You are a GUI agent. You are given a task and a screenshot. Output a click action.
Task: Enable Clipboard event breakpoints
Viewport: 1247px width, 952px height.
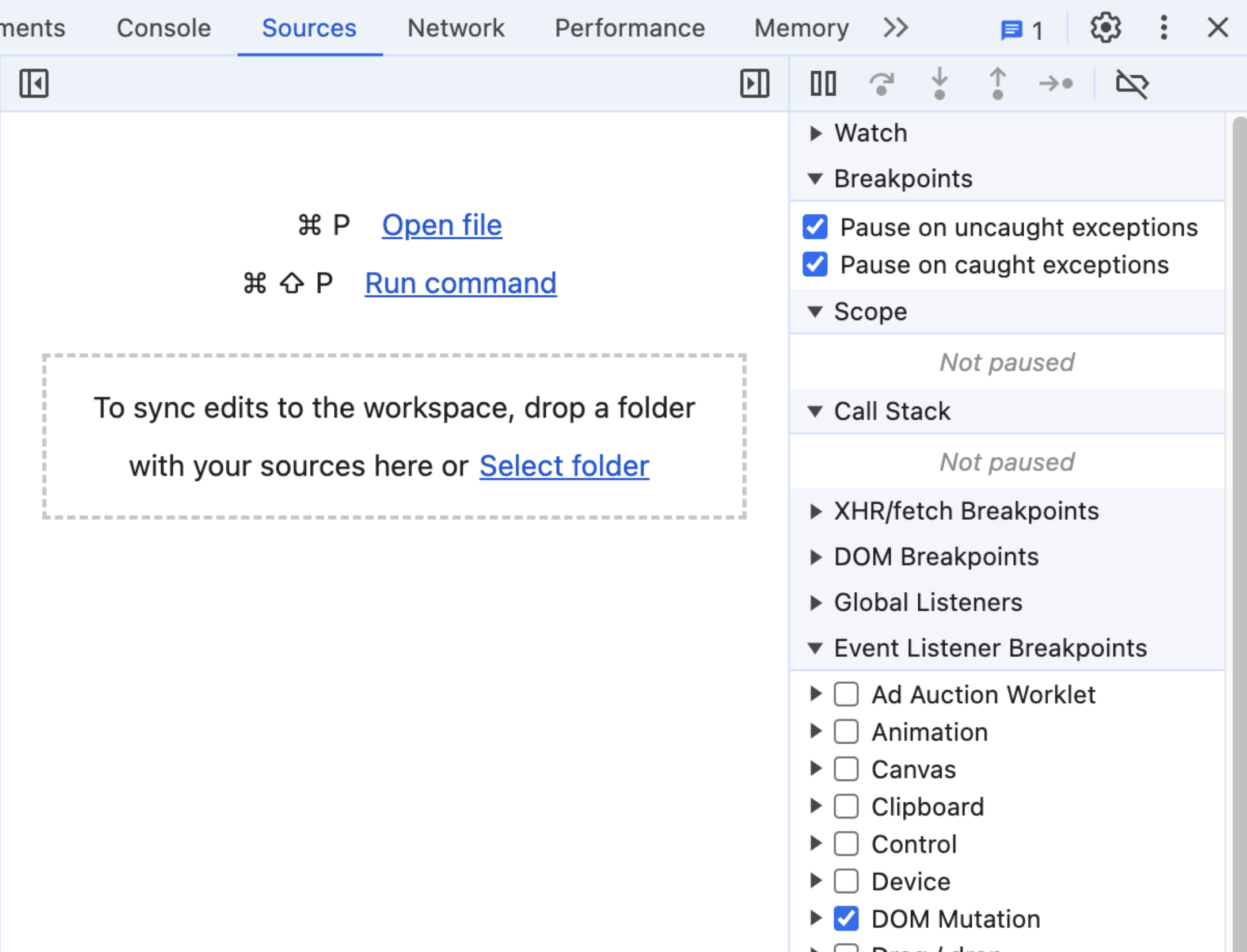click(846, 806)
